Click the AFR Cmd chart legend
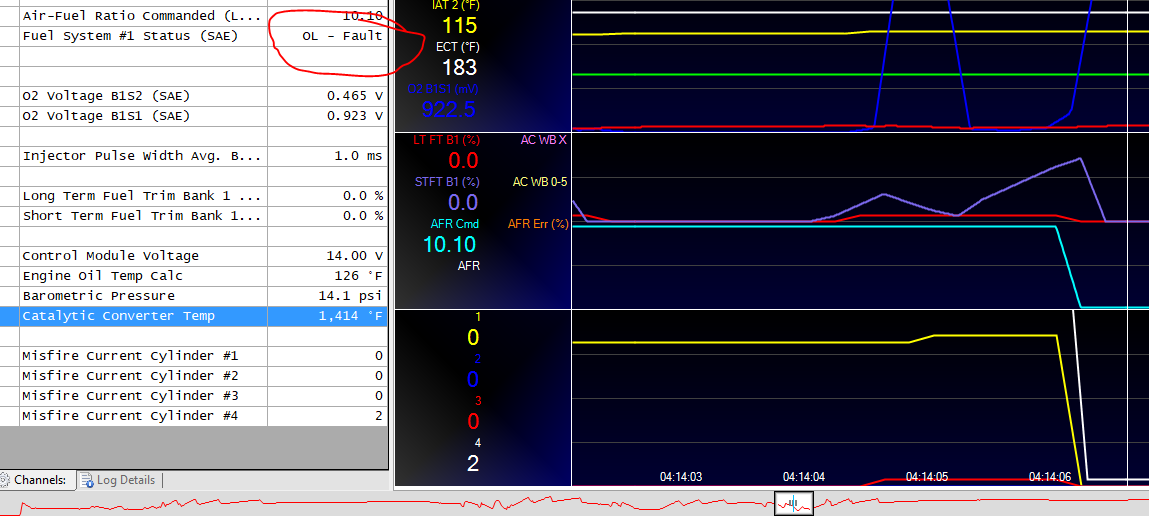Screen dimensions: 1149x516 457,224
